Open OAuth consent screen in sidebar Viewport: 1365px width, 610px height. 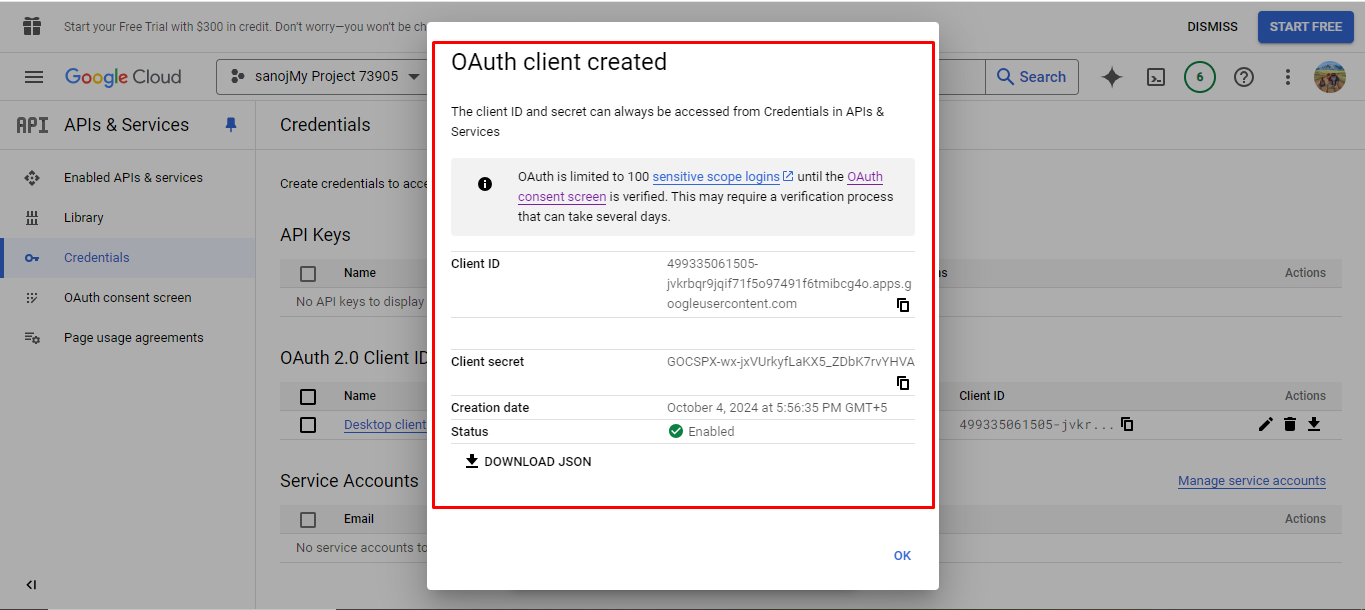[127, 297]
